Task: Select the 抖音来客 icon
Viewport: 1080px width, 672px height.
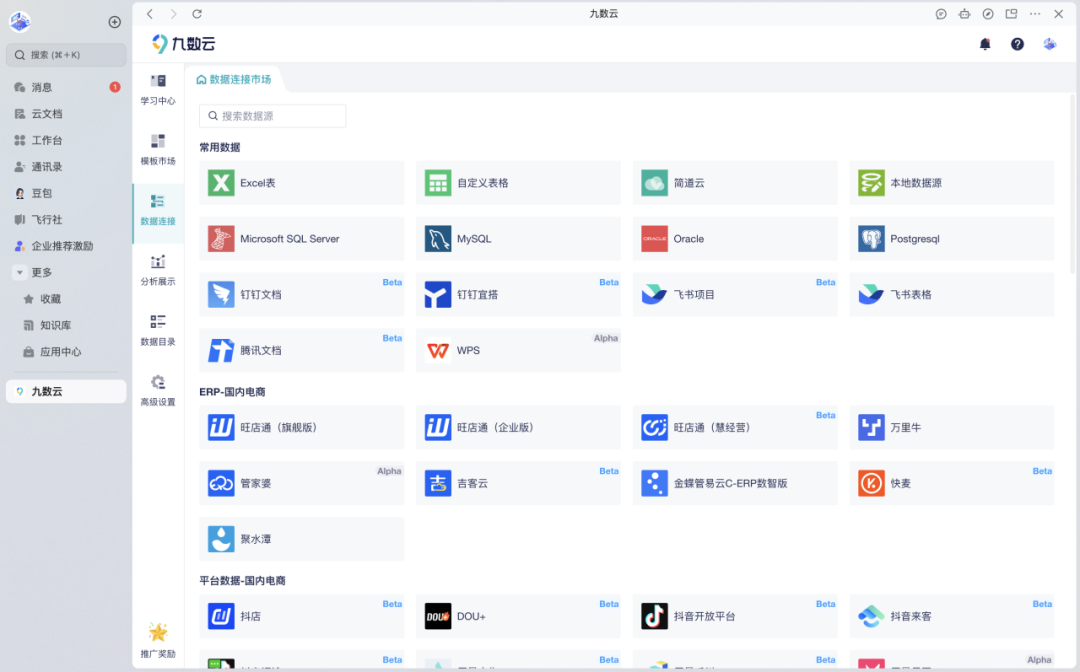Action: tap(871, 616)
